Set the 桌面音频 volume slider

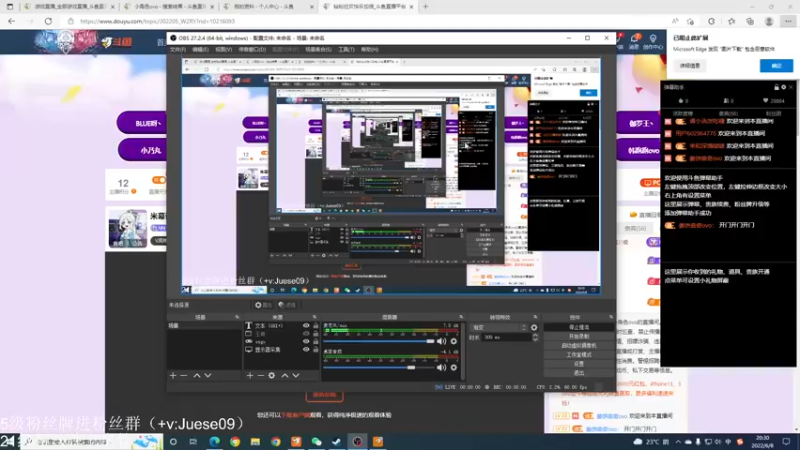[x=379, y=367]
